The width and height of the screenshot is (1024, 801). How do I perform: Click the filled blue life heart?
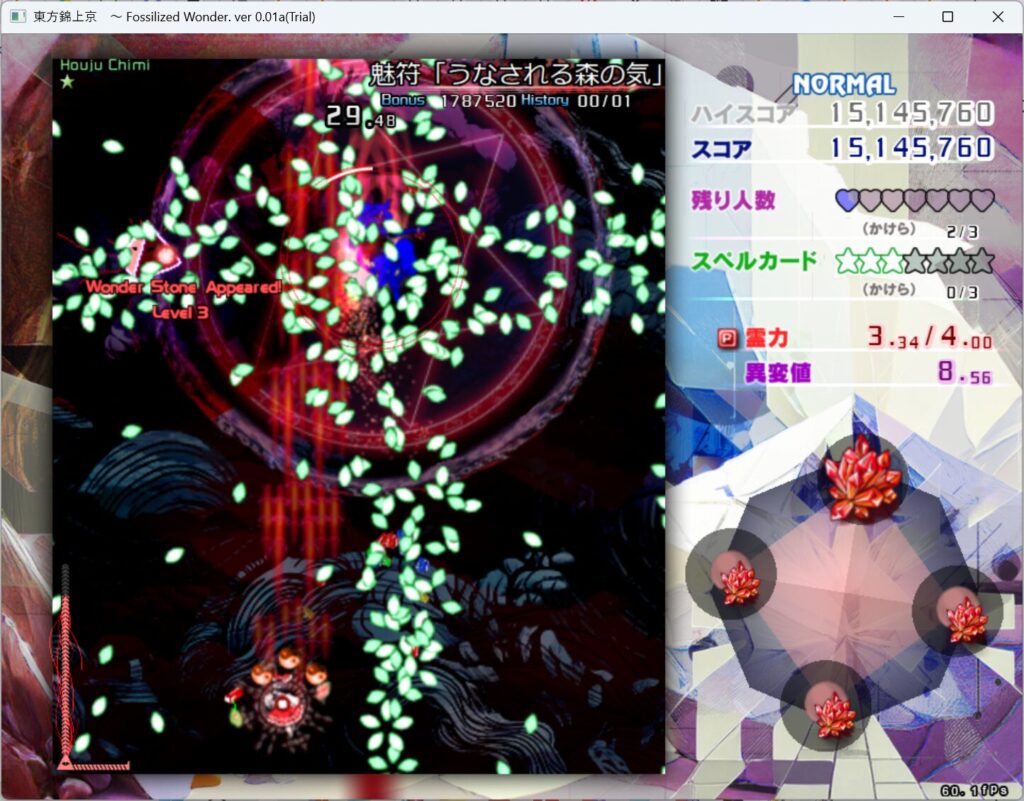pos(847,200)
